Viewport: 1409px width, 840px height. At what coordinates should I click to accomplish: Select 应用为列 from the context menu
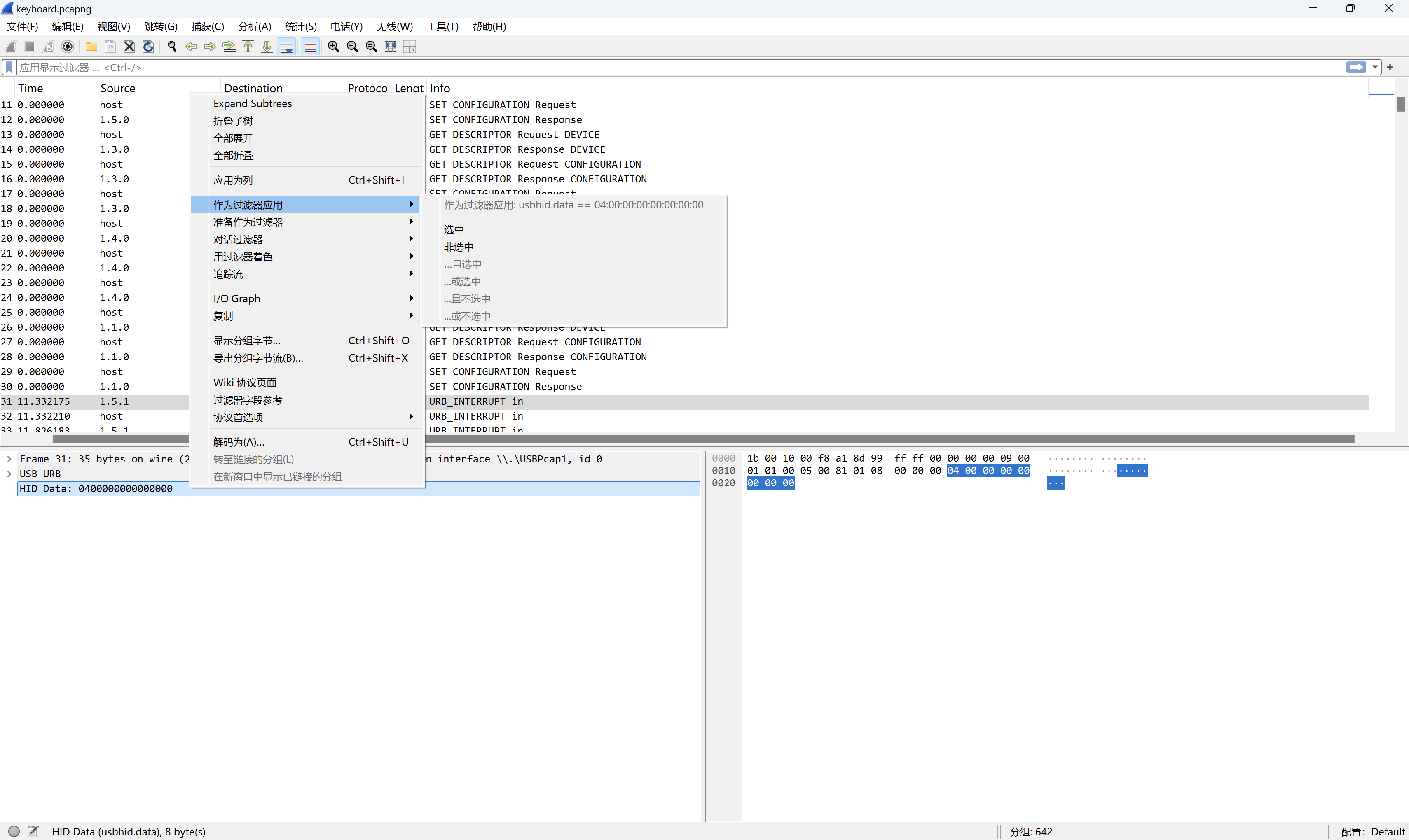tap(233, 180)
